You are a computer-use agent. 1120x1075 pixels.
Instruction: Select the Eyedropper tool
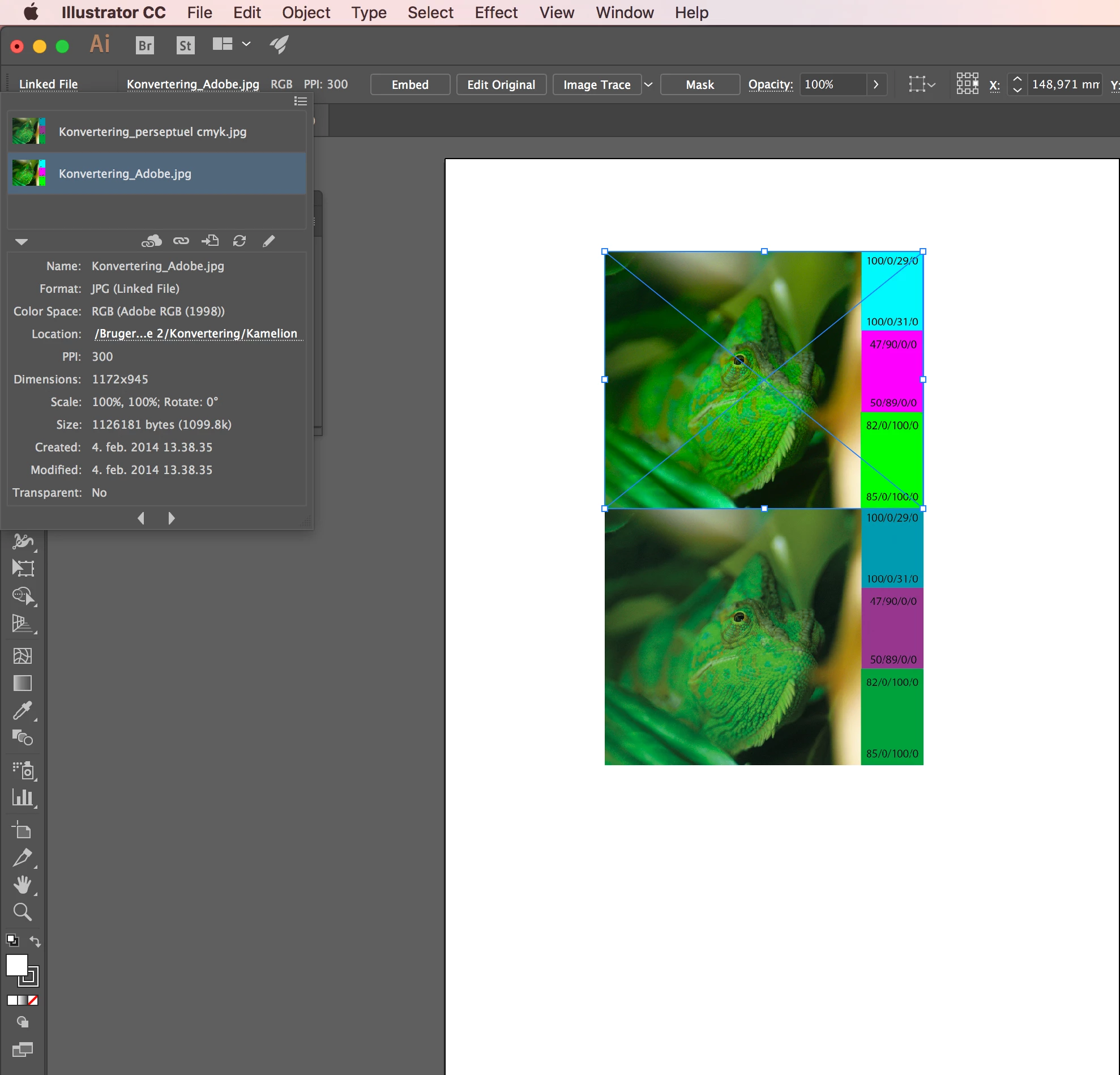click(22, 710)
